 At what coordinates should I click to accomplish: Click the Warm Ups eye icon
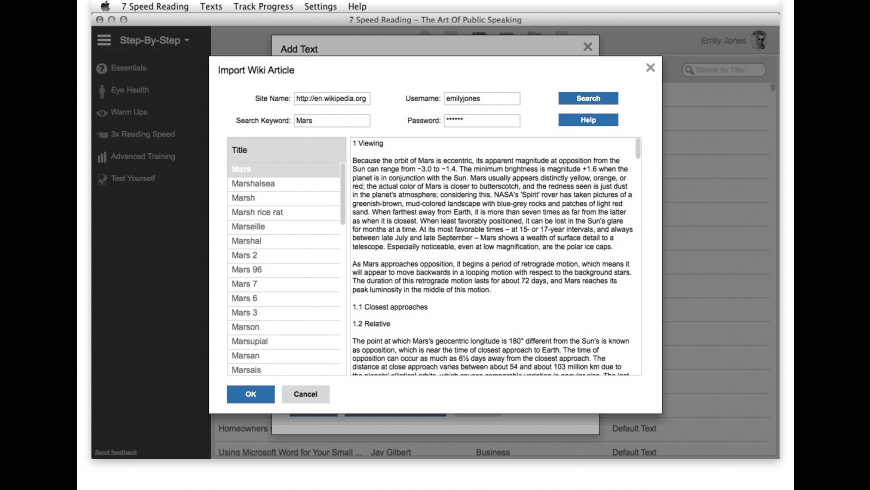point(102,113)
